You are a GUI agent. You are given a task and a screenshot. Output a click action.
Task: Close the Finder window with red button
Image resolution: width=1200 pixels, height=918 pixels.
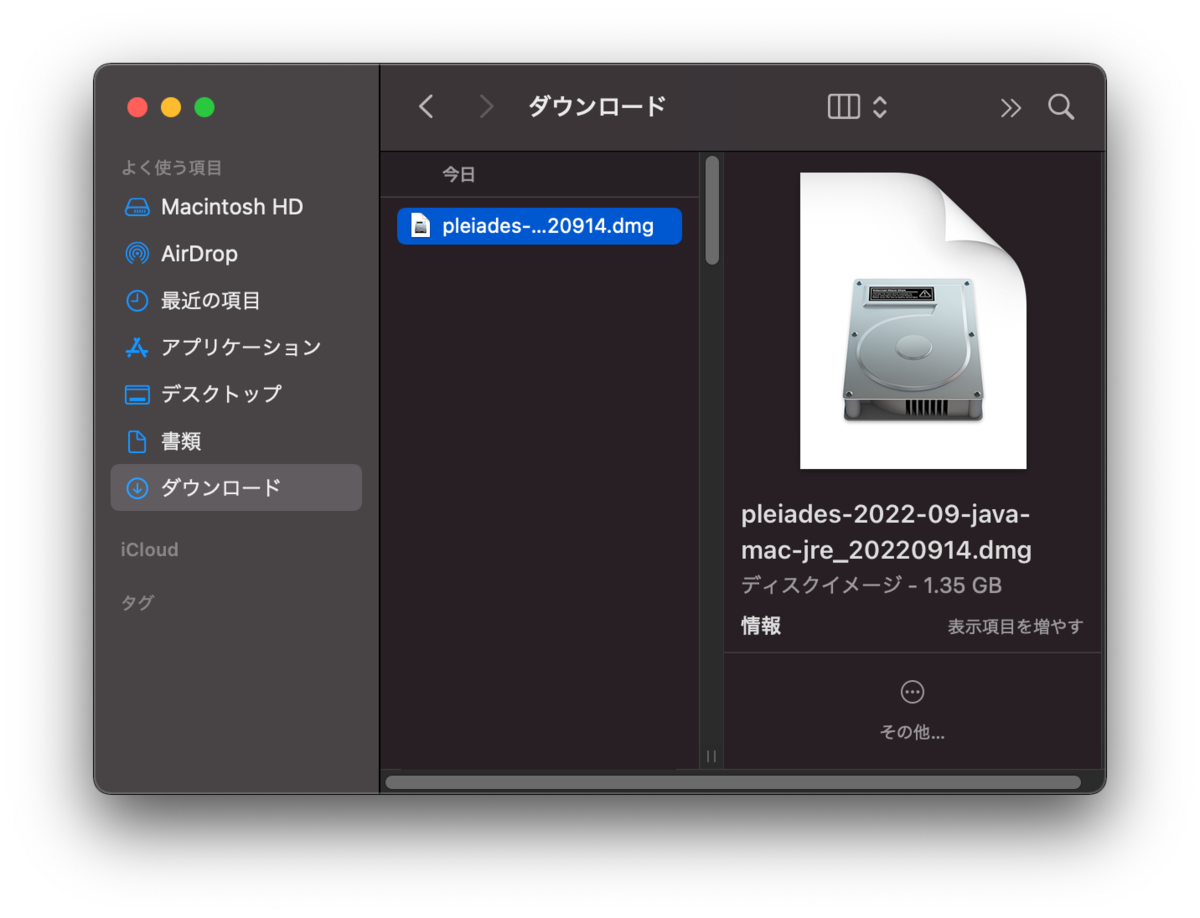point(138,107)
